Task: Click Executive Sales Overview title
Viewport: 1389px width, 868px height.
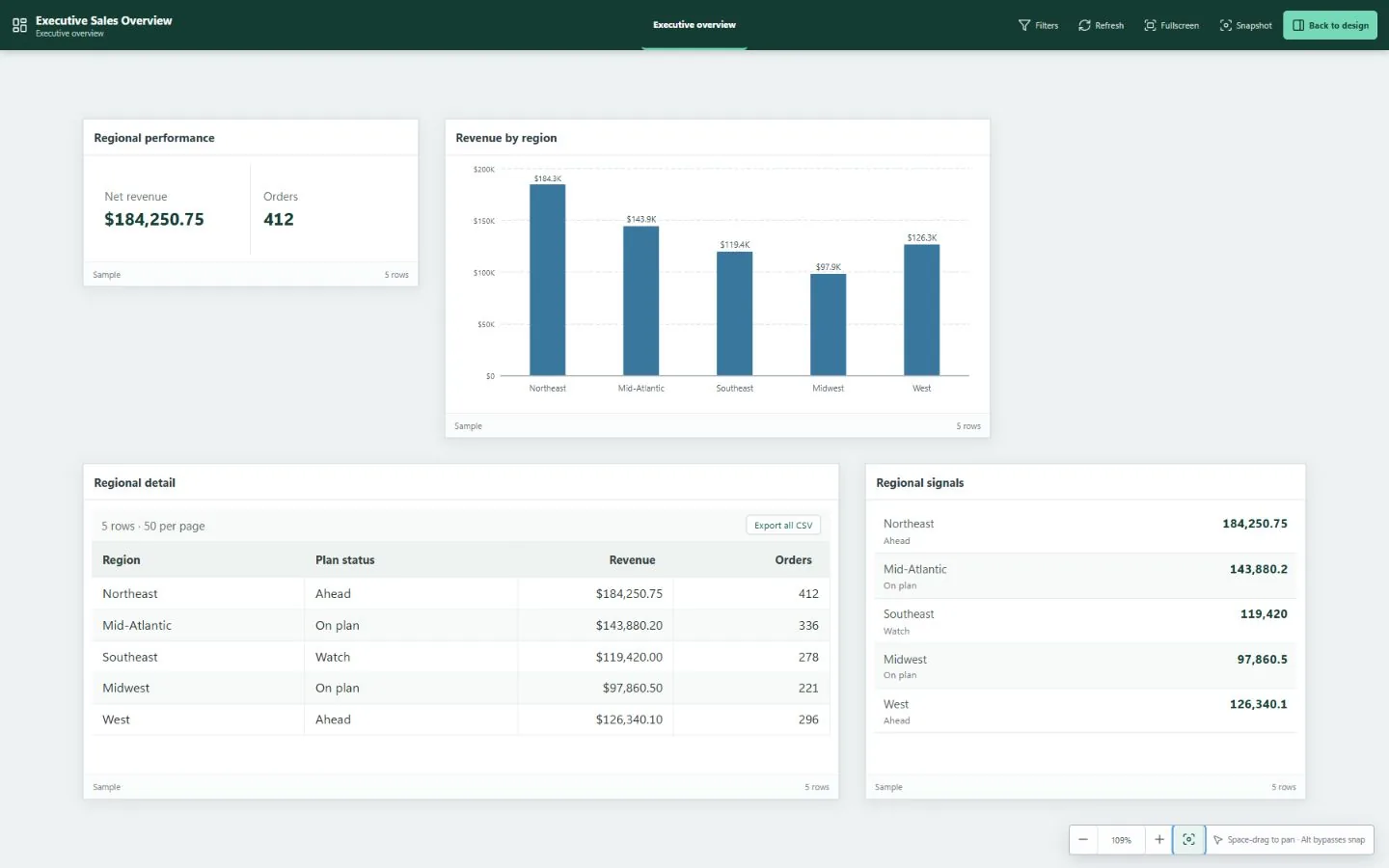Action: (x=104, y=20)
